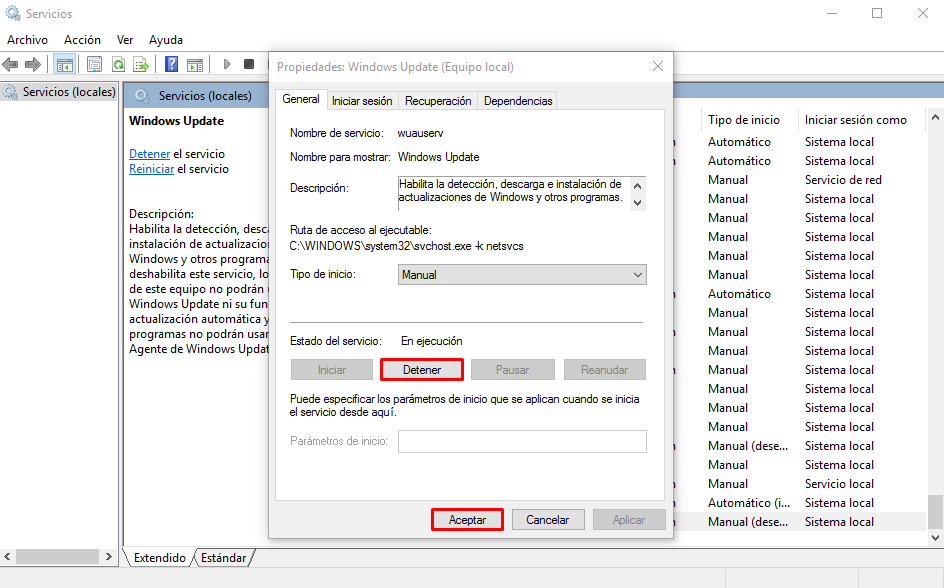Open Help with the blue question-mark icon
Screen dimensions: 944x588
[172, 64]
